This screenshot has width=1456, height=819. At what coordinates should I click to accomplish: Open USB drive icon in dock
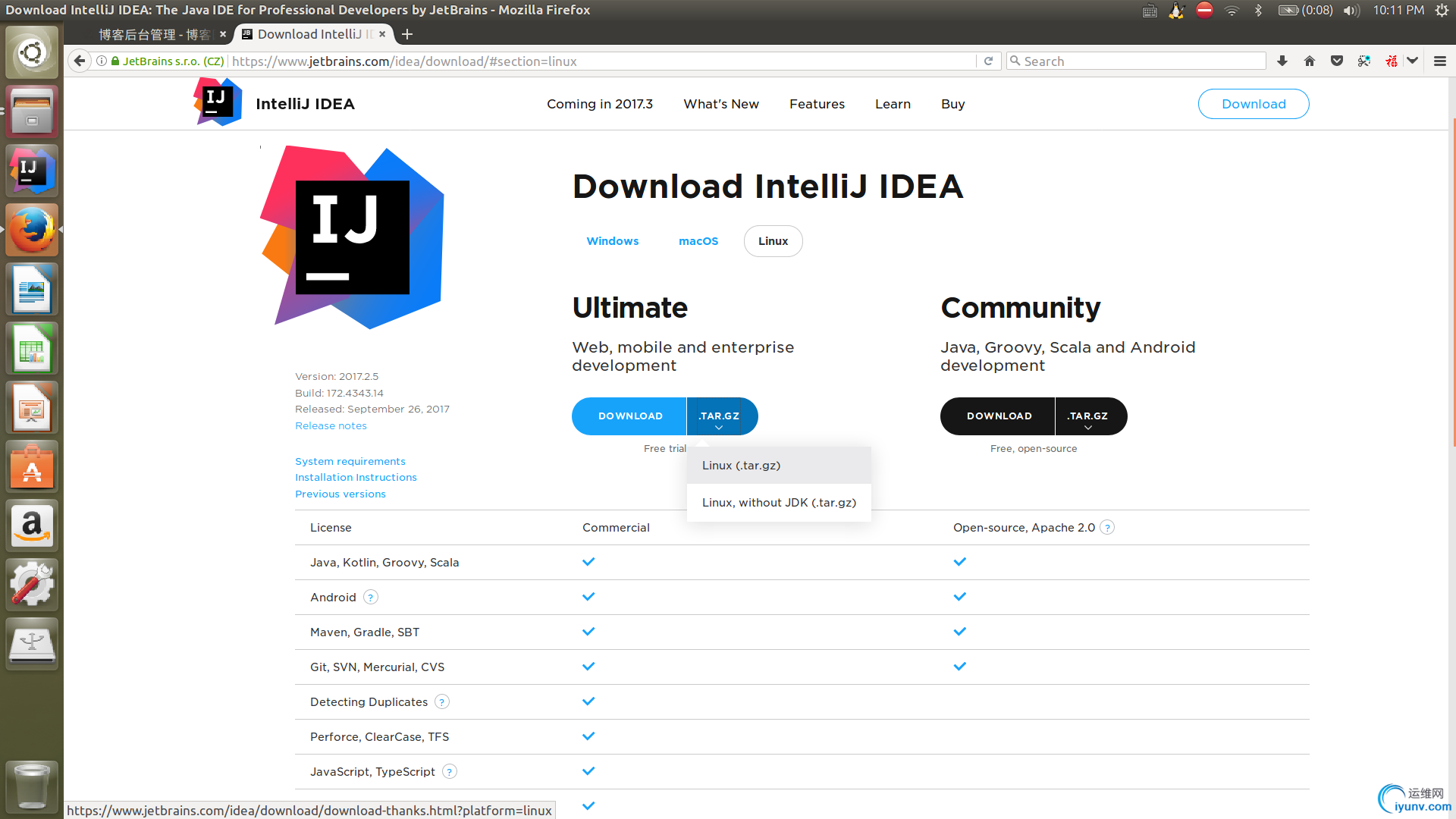click(32, 644)
